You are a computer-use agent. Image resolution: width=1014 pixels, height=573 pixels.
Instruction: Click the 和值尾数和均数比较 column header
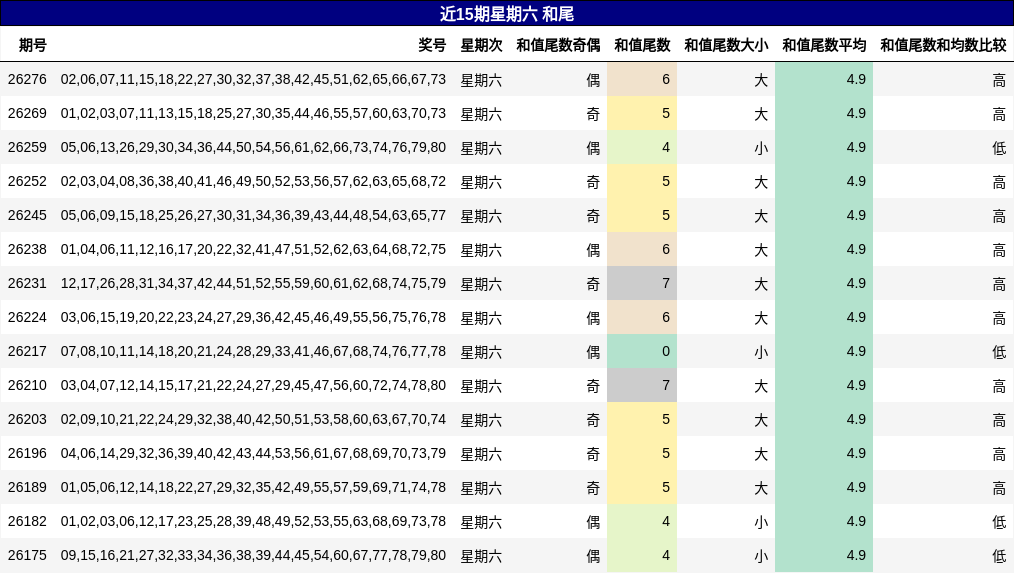[944, 45]
